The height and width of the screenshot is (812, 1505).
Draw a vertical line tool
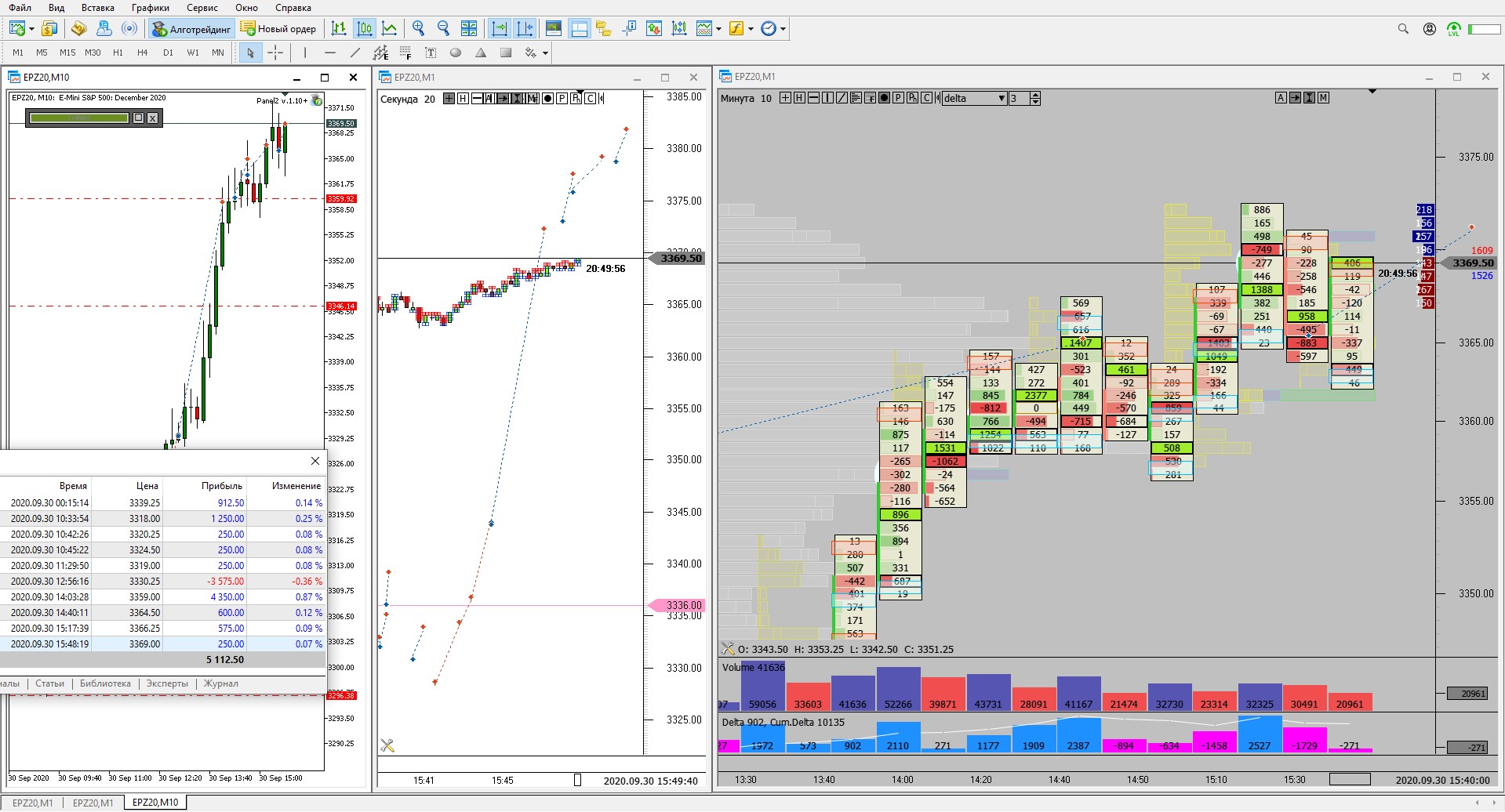(305, 53)
